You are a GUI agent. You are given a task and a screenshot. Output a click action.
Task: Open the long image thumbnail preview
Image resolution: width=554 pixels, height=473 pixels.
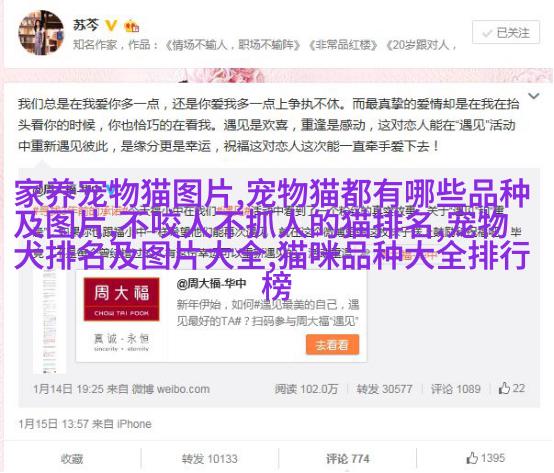click(49, 321)
